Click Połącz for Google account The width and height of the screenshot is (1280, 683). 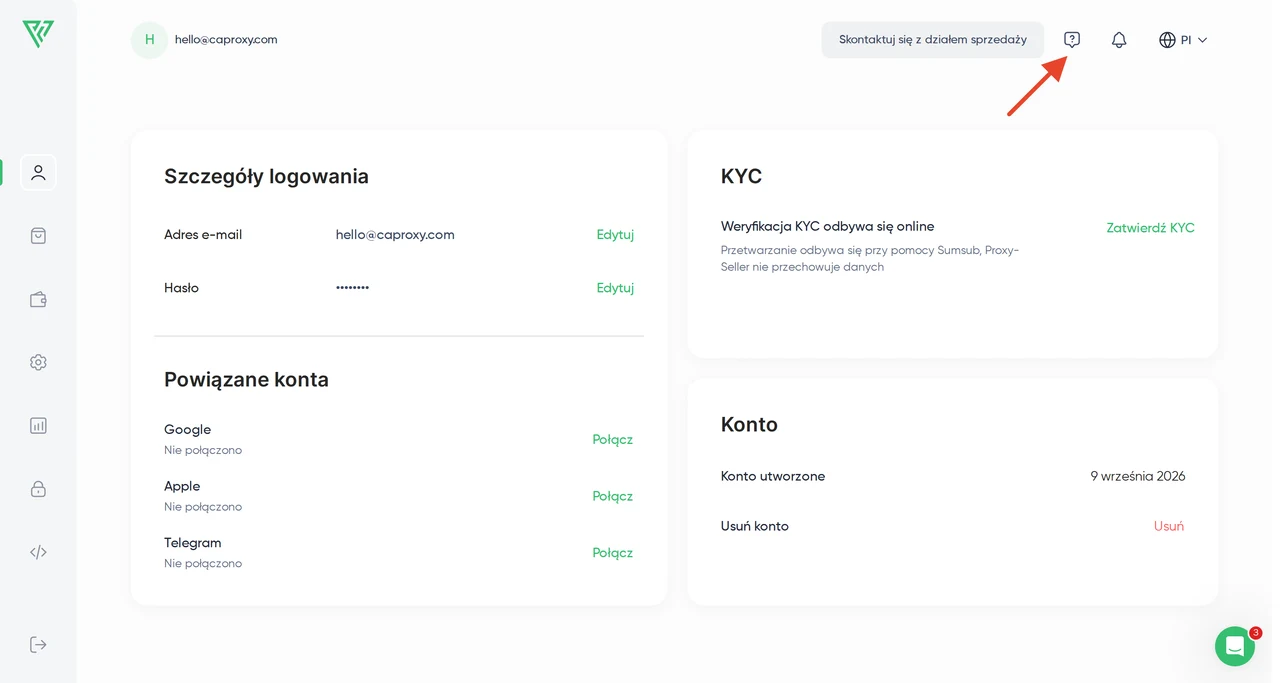[x=612, y=439]
